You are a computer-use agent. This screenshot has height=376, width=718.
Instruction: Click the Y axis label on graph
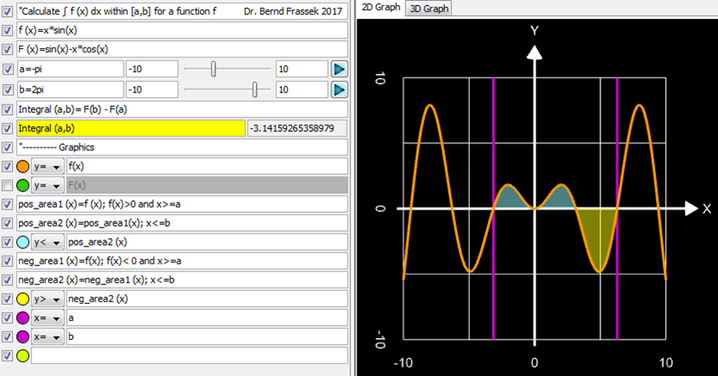click(x=534, y=31)
